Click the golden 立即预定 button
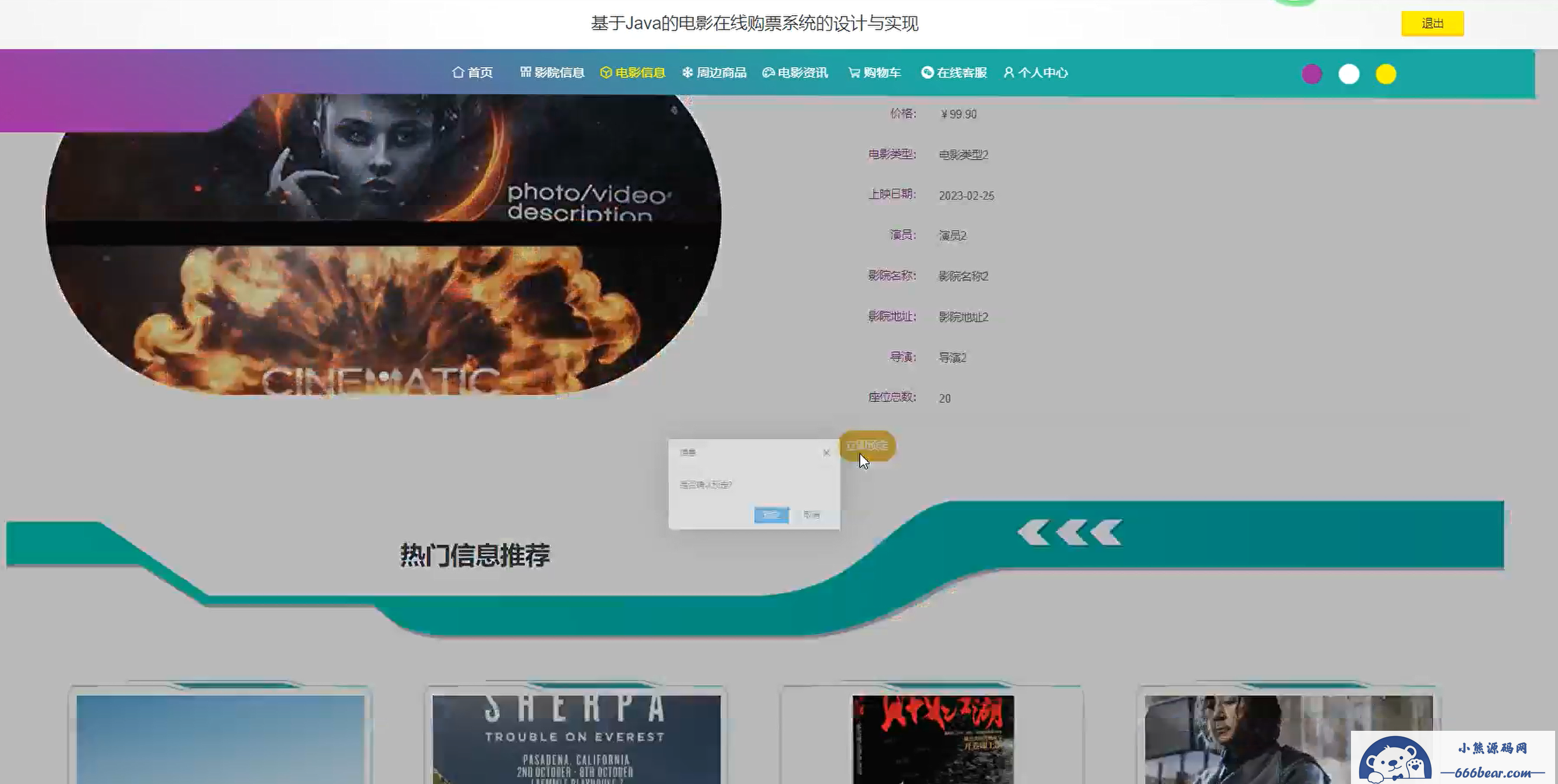Viewport: 1558px width, 784px height. [x=867, y=446]
